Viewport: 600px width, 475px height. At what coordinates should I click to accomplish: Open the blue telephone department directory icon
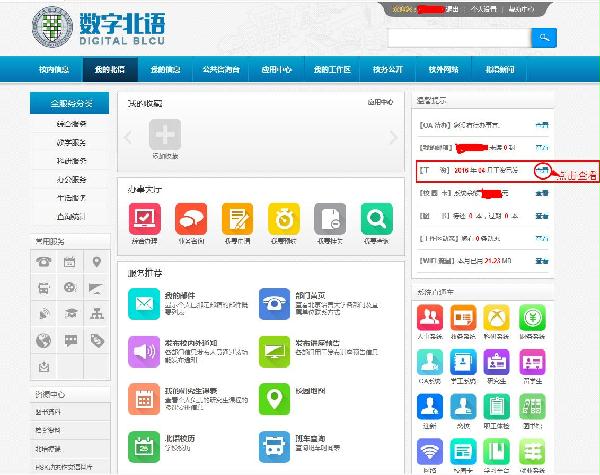(x=274, y=302)
